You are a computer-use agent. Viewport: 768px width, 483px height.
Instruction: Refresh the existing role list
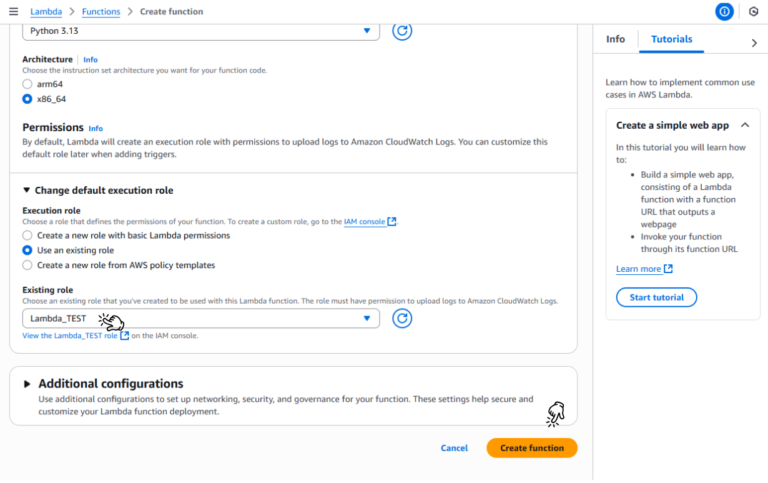pyautogui.click(x=402, y=318)
